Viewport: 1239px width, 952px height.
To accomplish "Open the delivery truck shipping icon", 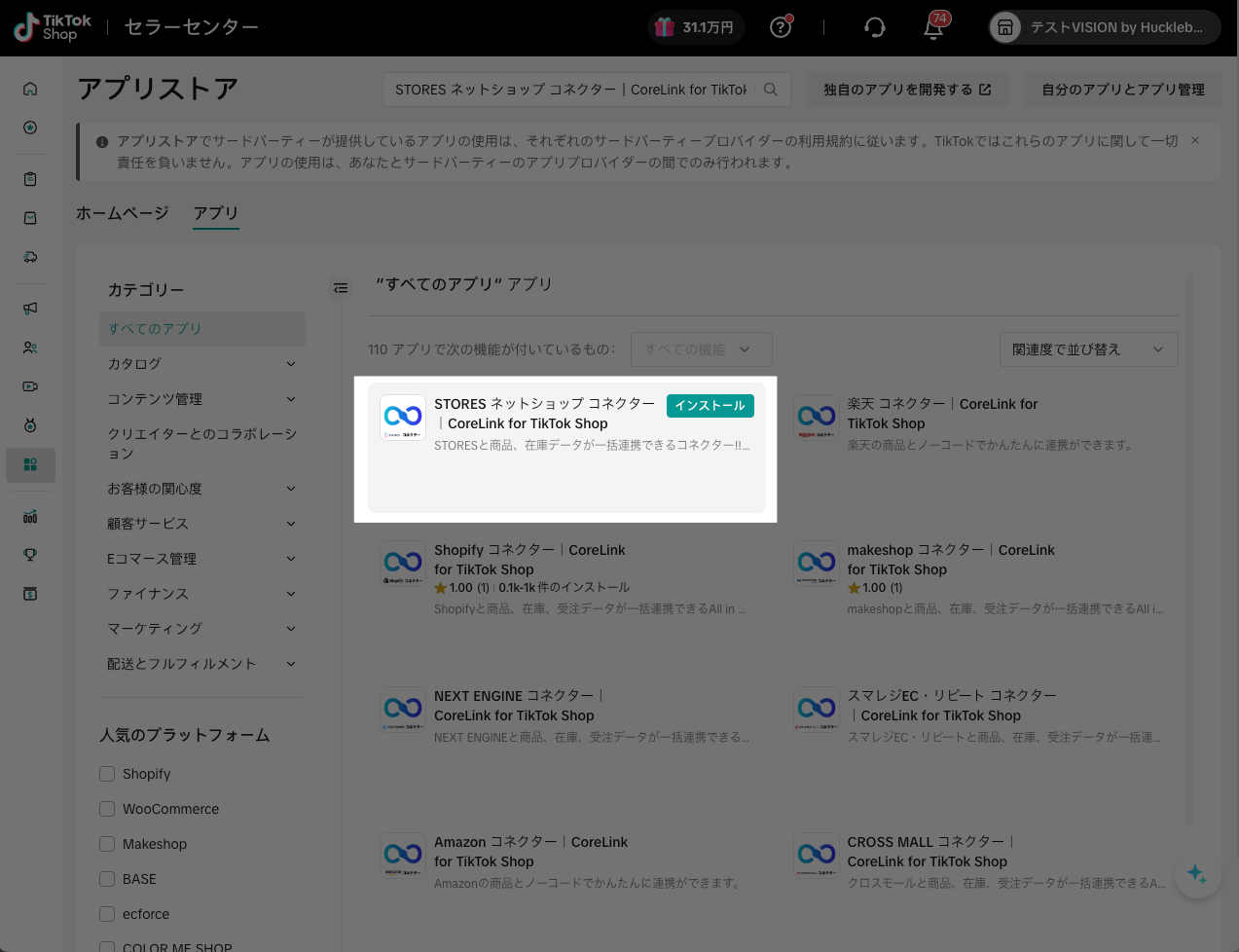I will (x=30, y=257).
